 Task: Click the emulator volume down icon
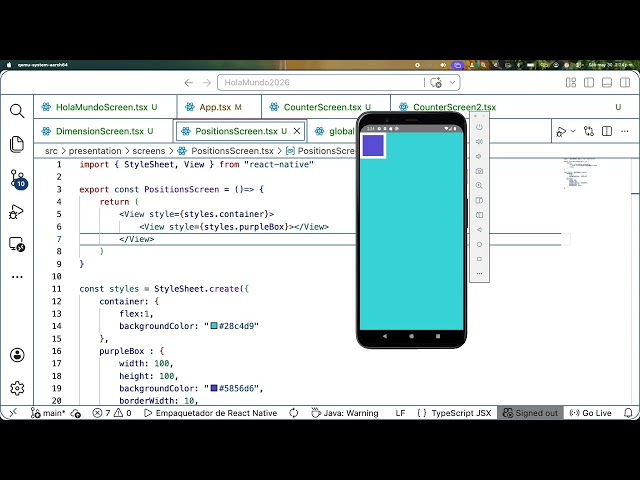click(479, 156)
